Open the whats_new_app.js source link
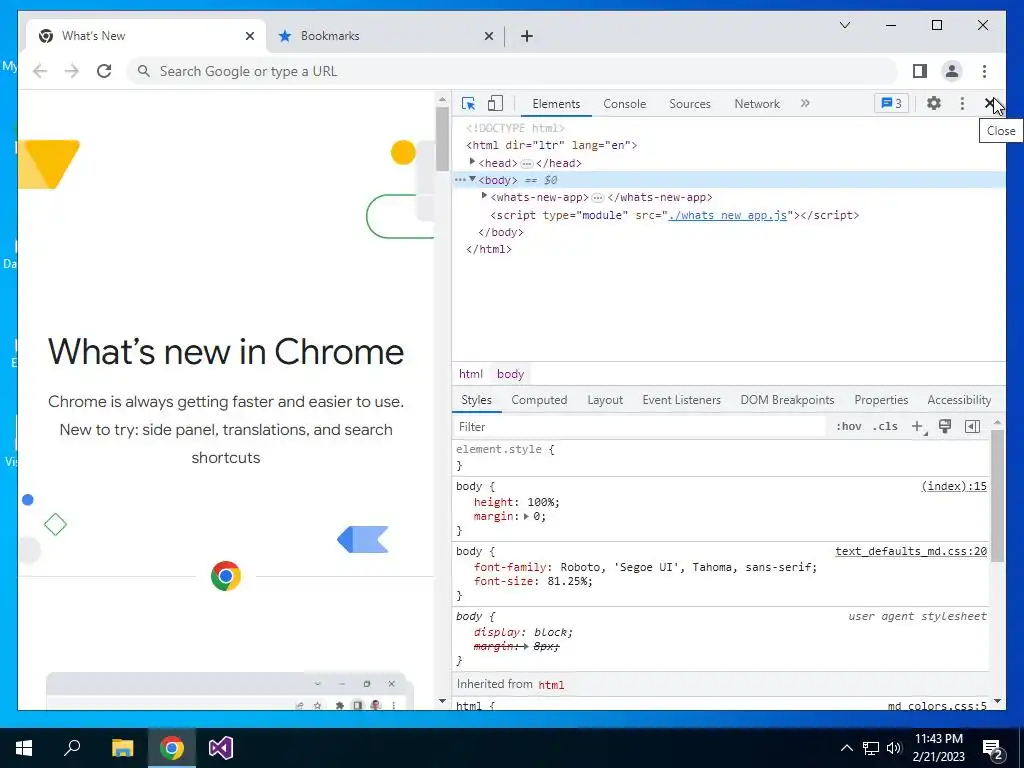The height and width of the screenshot is (768, 1024). click(x=728, y=215)
